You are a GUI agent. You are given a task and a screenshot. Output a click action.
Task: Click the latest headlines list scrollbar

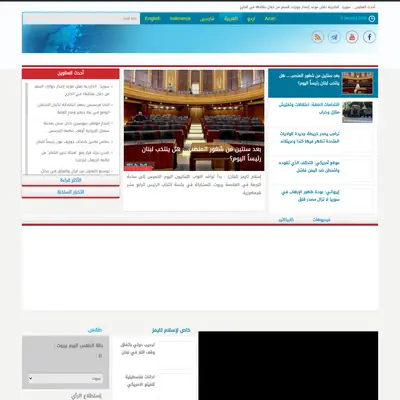coord(27,128)
